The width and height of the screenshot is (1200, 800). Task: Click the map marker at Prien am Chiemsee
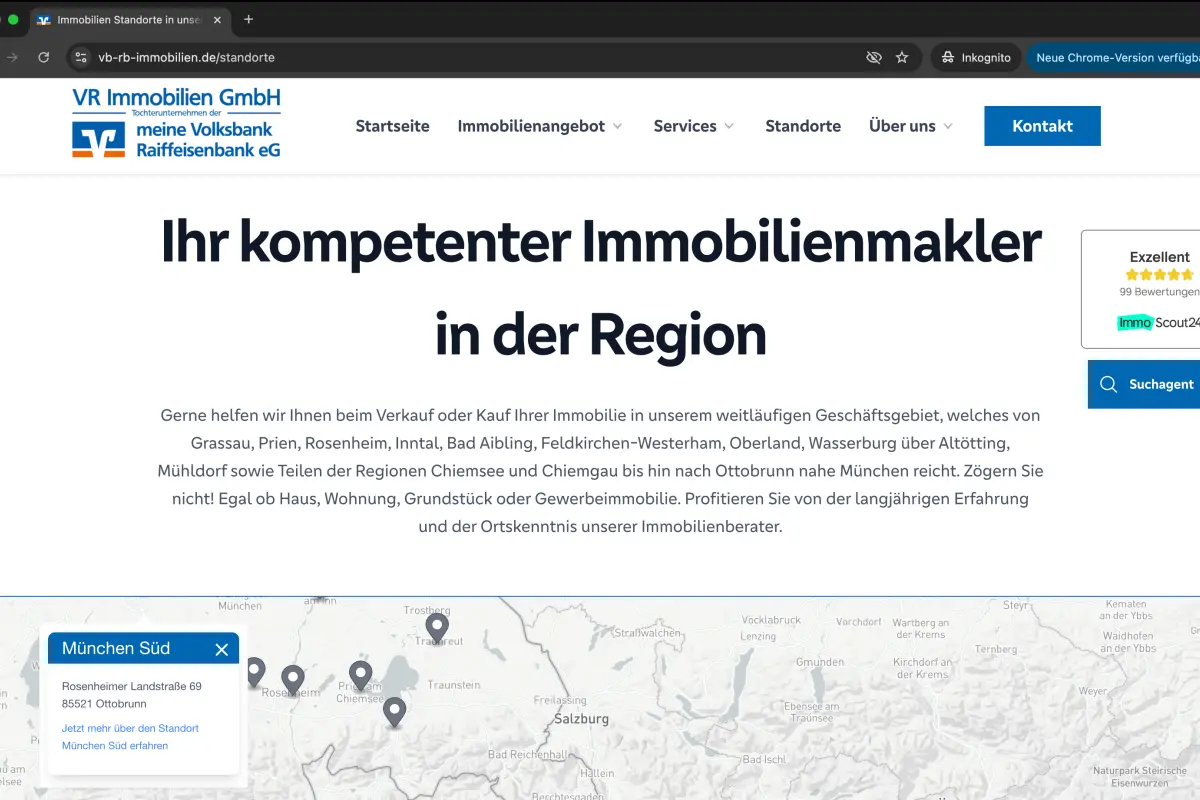click(x=360, y=676)
